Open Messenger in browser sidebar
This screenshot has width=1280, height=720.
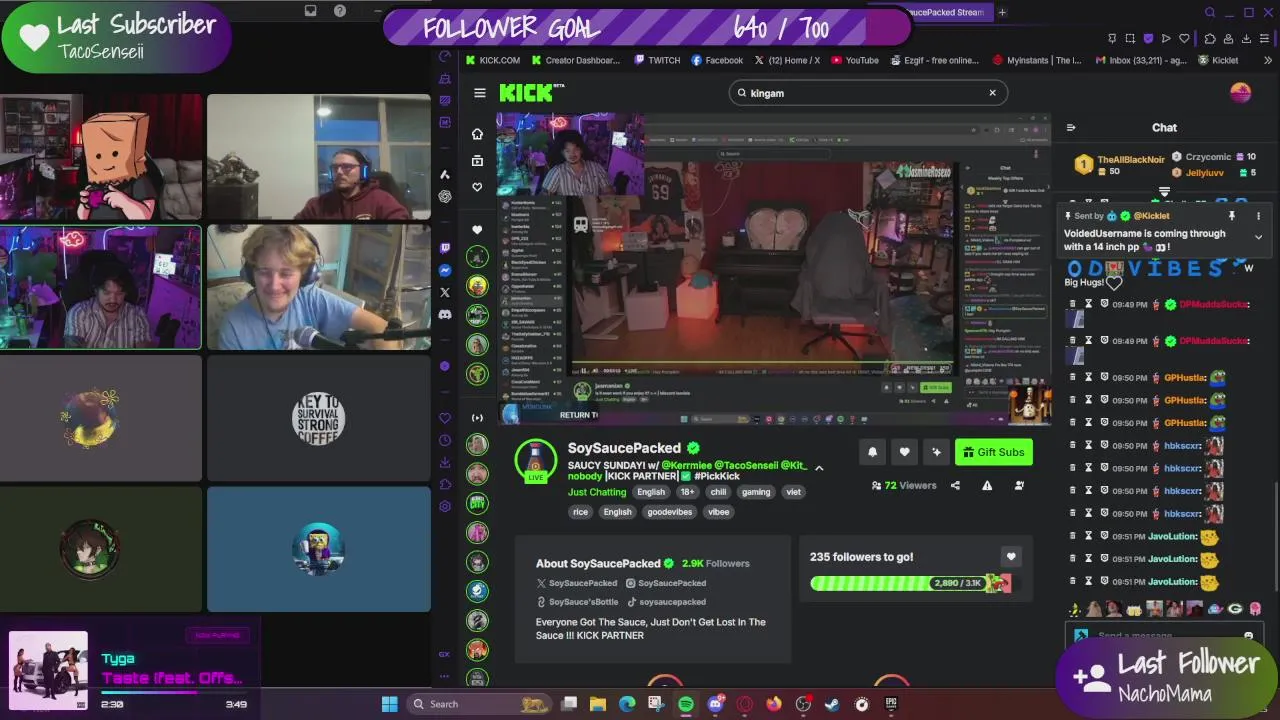[445, 270]
